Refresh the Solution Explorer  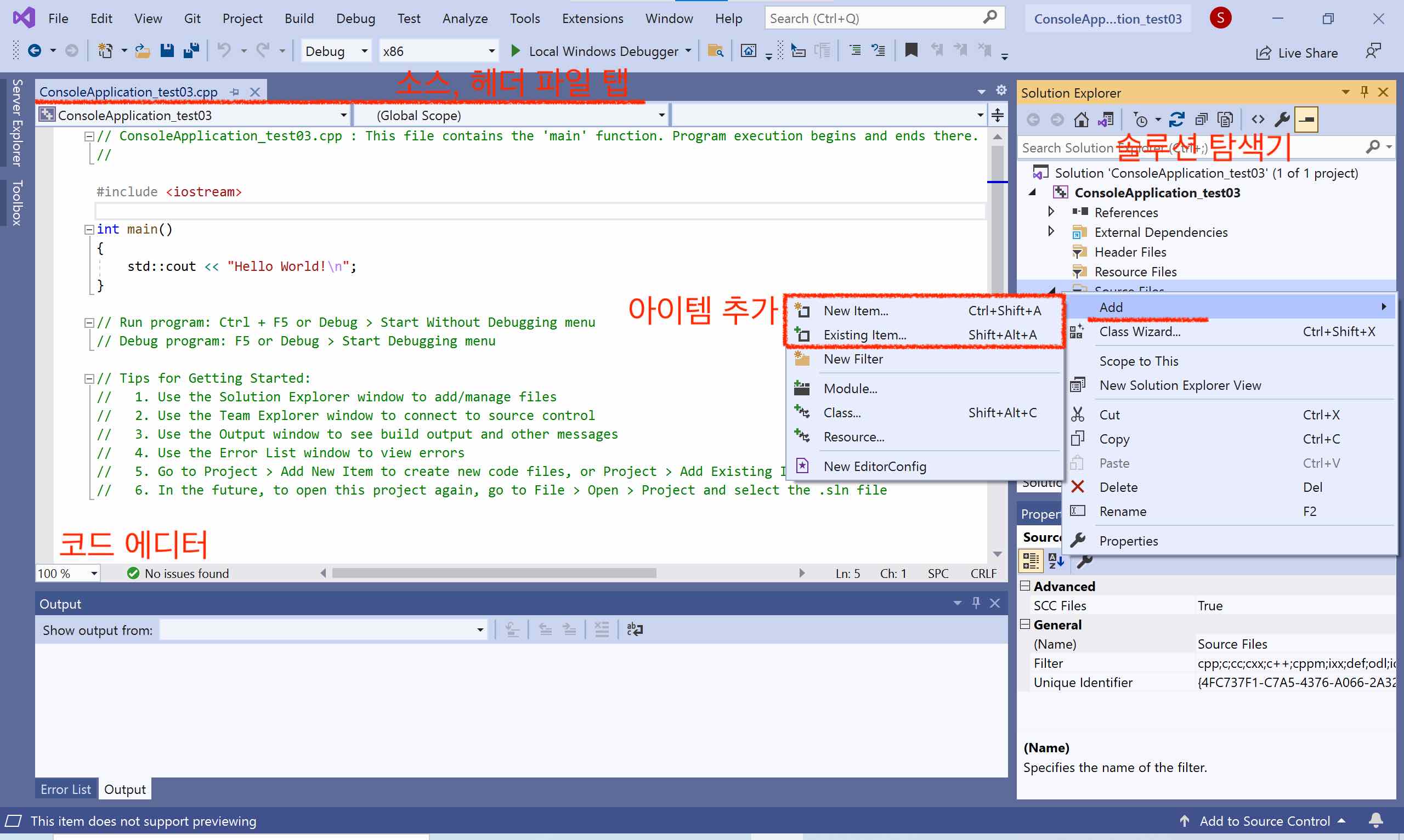[1177, 119]
